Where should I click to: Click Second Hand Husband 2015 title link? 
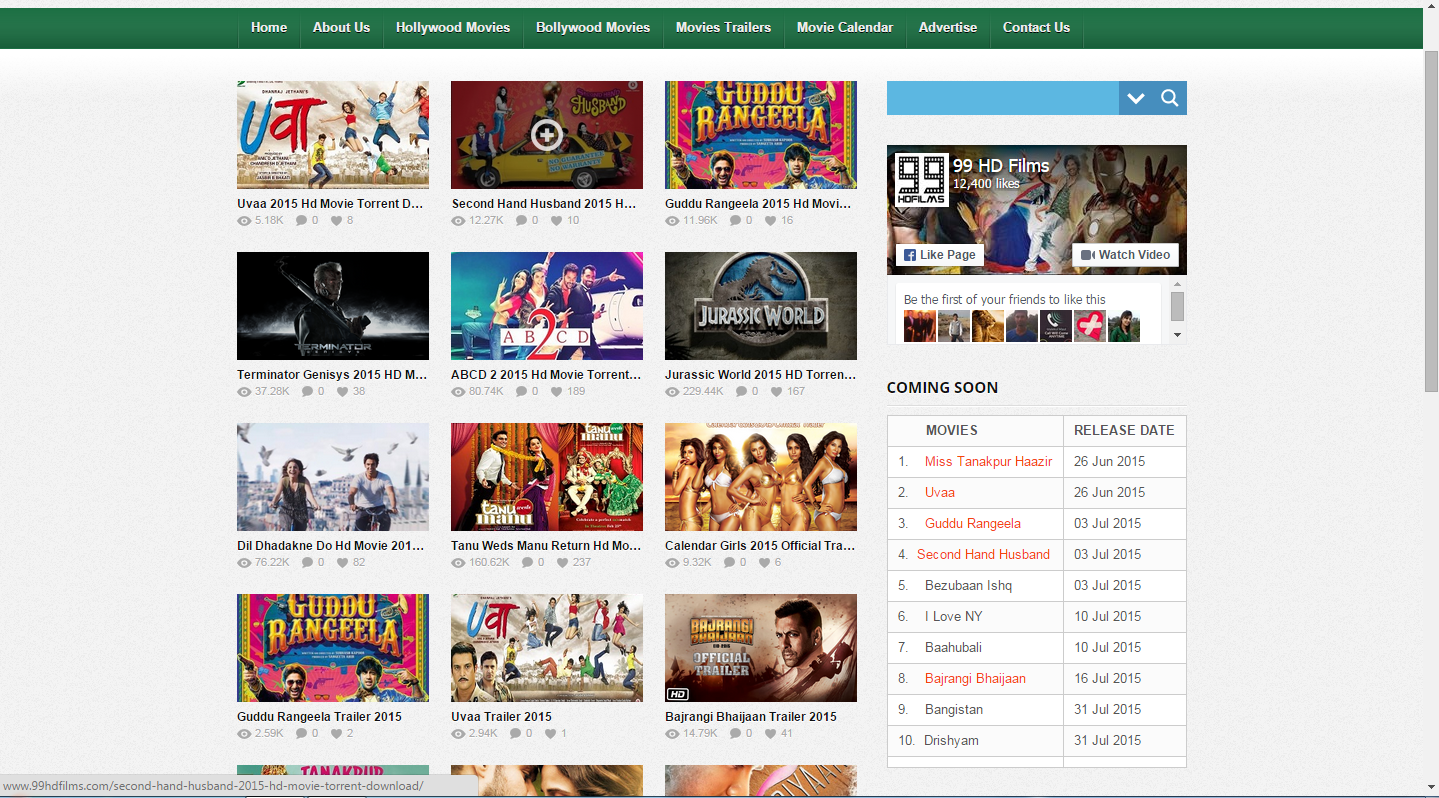pyautogui.click(x=544, y=204)
